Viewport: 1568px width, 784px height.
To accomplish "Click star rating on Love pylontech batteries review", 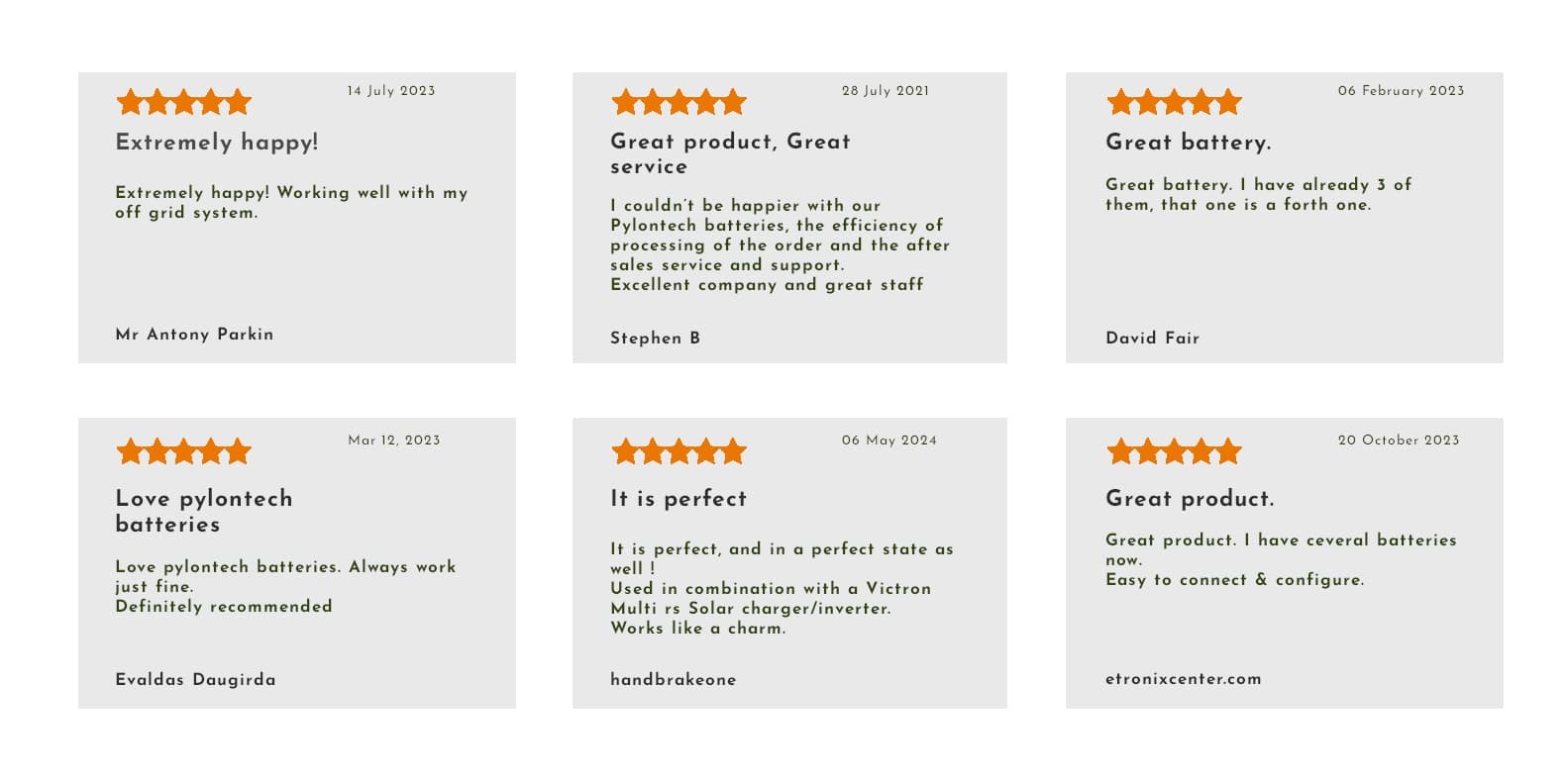I will tap(183, 451).
